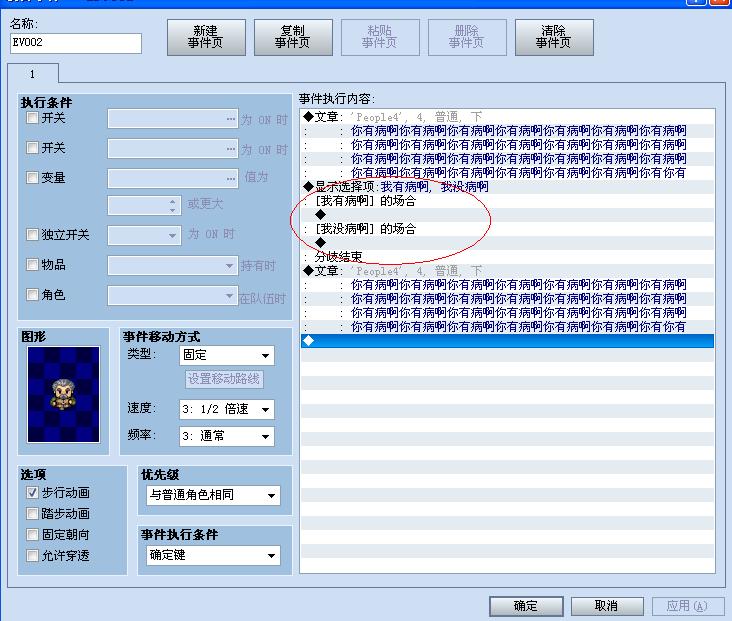Enable the second 开关 condition checkbox
Screen dimensions: 732x621
tap(32, 148)
